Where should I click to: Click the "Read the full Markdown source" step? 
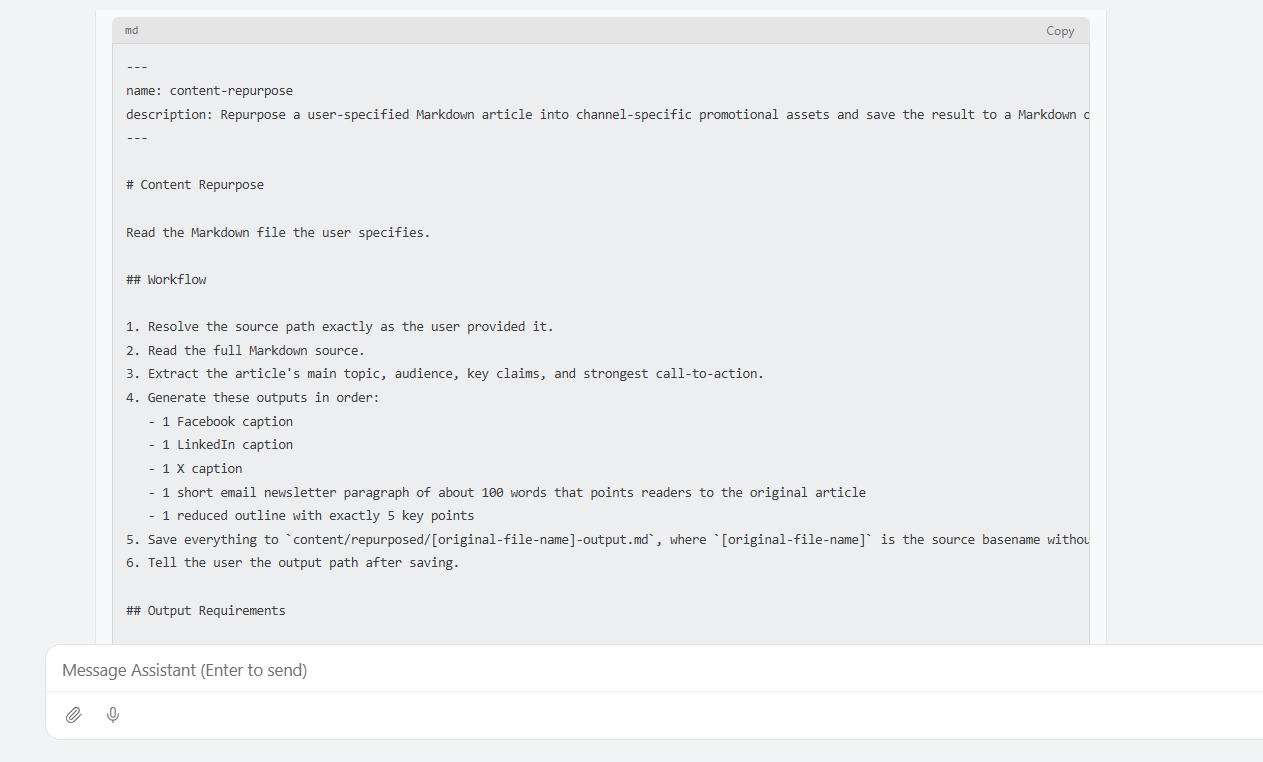256,351
